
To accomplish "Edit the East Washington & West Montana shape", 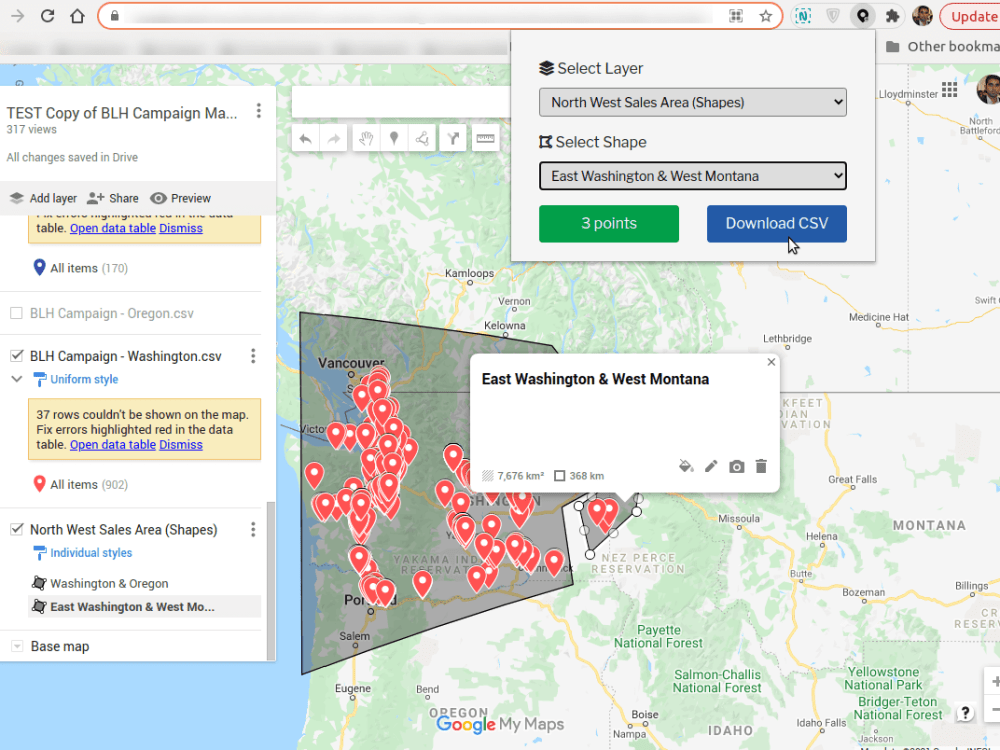I will pos(711,466).
